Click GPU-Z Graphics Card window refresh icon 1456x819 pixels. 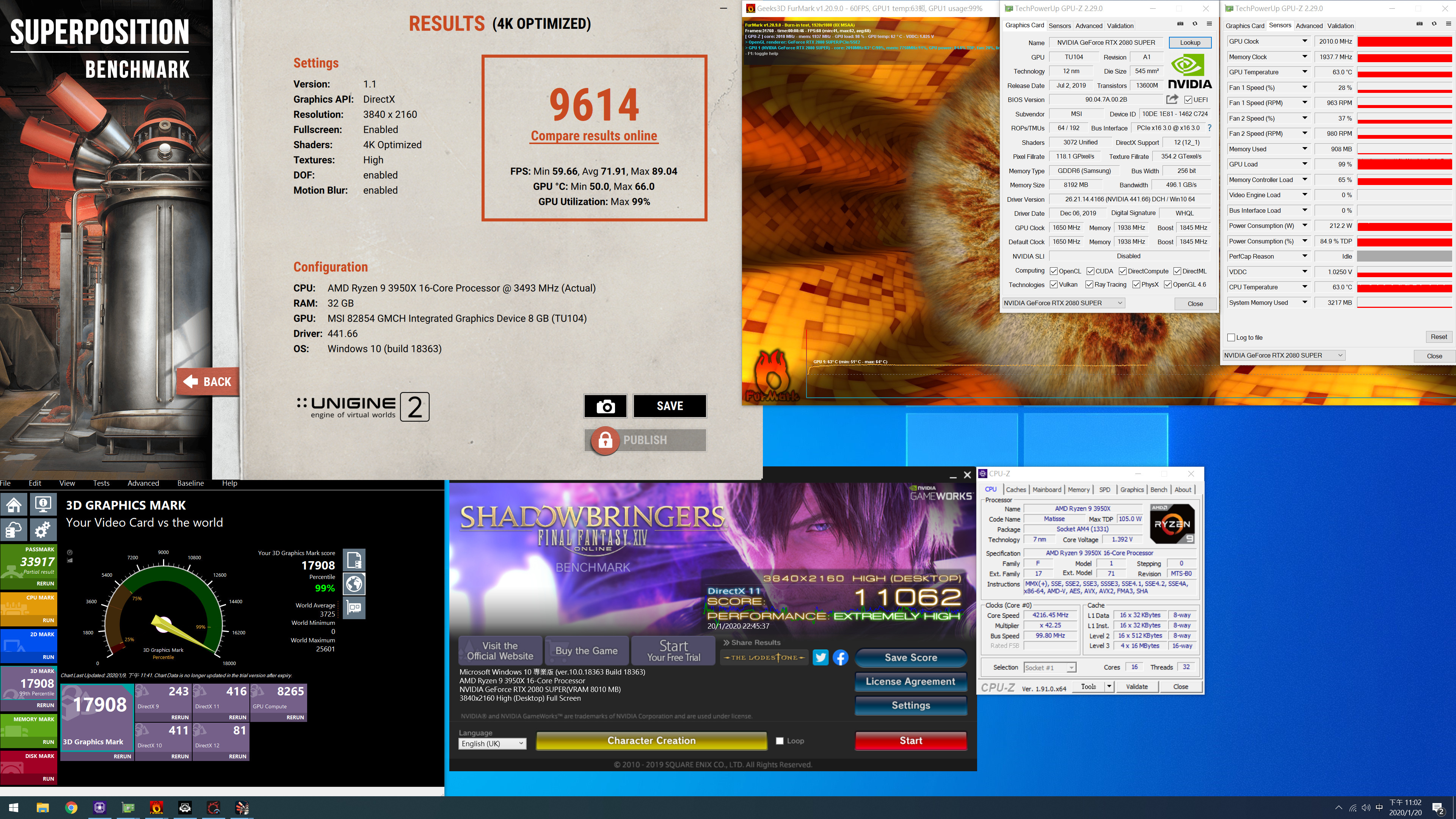(x=1195, y=24)
